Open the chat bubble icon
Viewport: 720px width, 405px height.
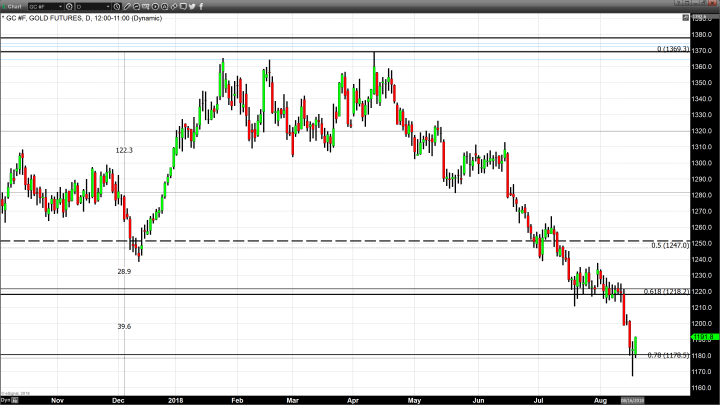[x=183, y=6]
